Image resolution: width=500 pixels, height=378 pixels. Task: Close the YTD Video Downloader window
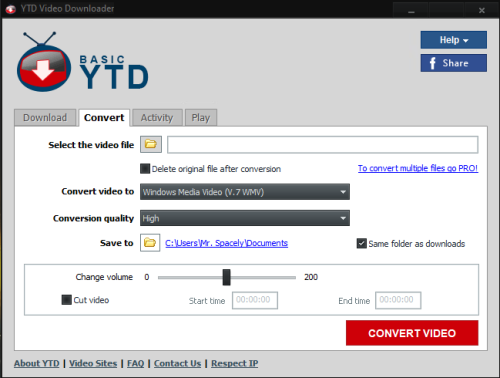click(481, 10)
